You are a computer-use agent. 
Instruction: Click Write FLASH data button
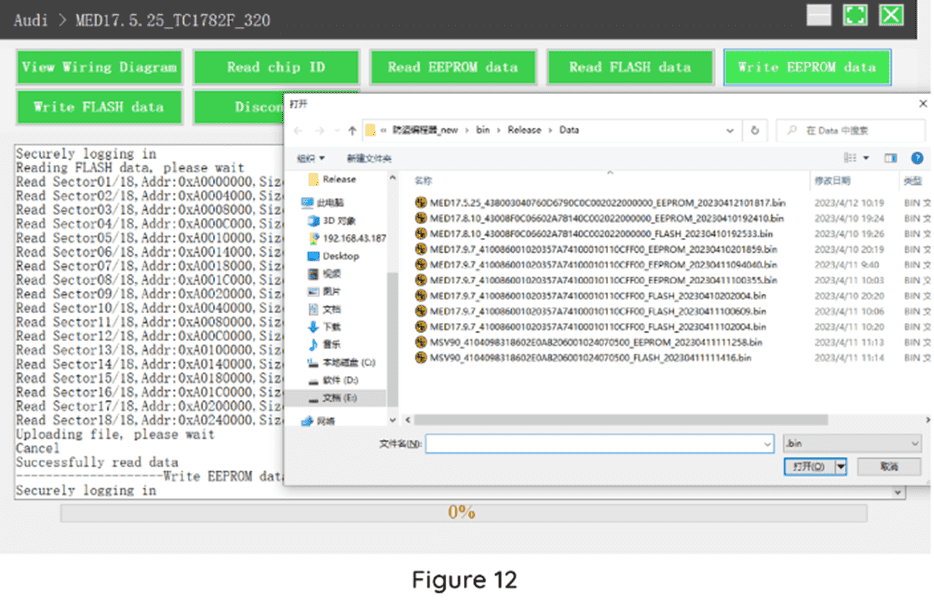[x=99, y=107]
